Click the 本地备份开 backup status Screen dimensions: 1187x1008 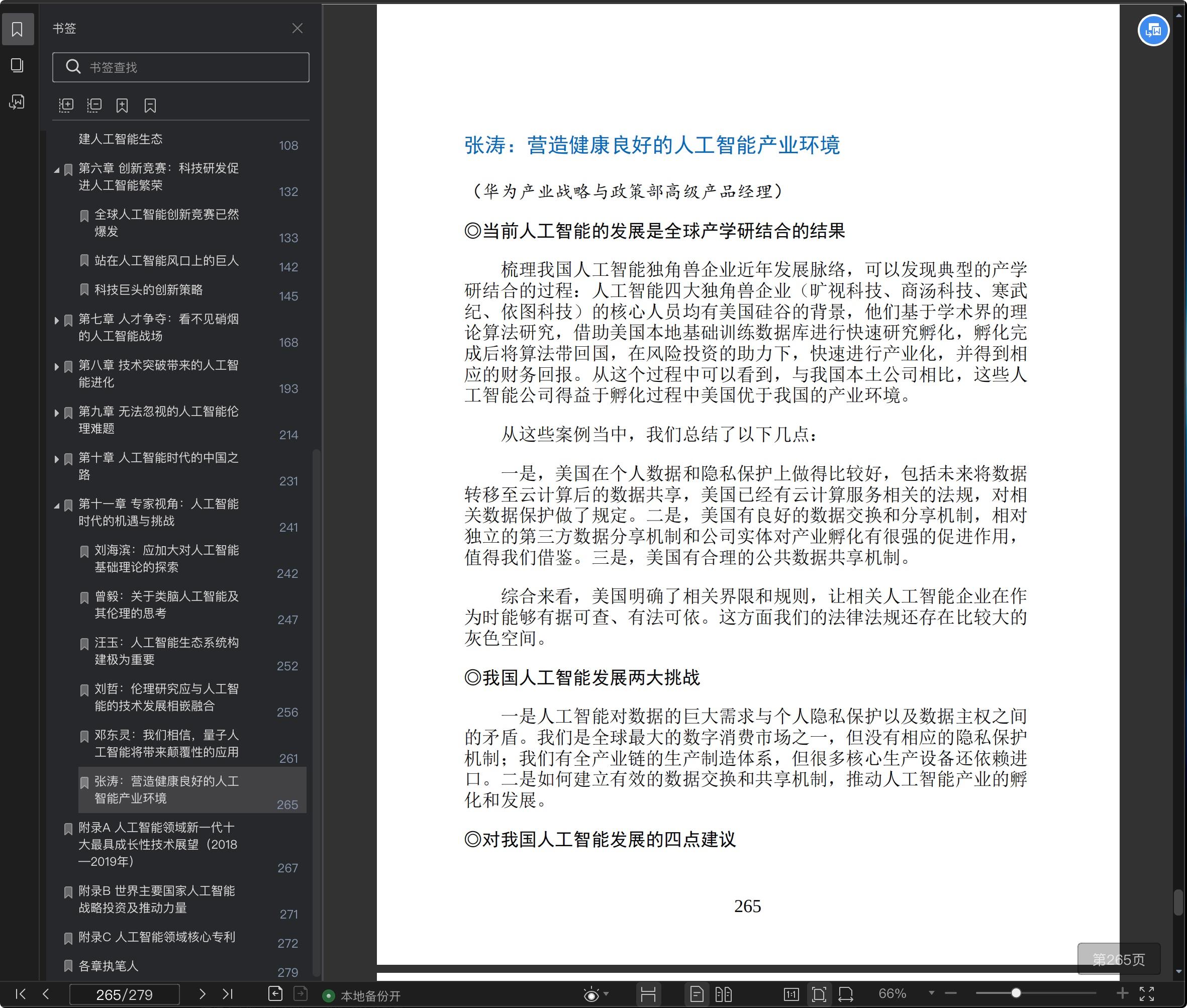pyautogui.click(x=362, y=996)
